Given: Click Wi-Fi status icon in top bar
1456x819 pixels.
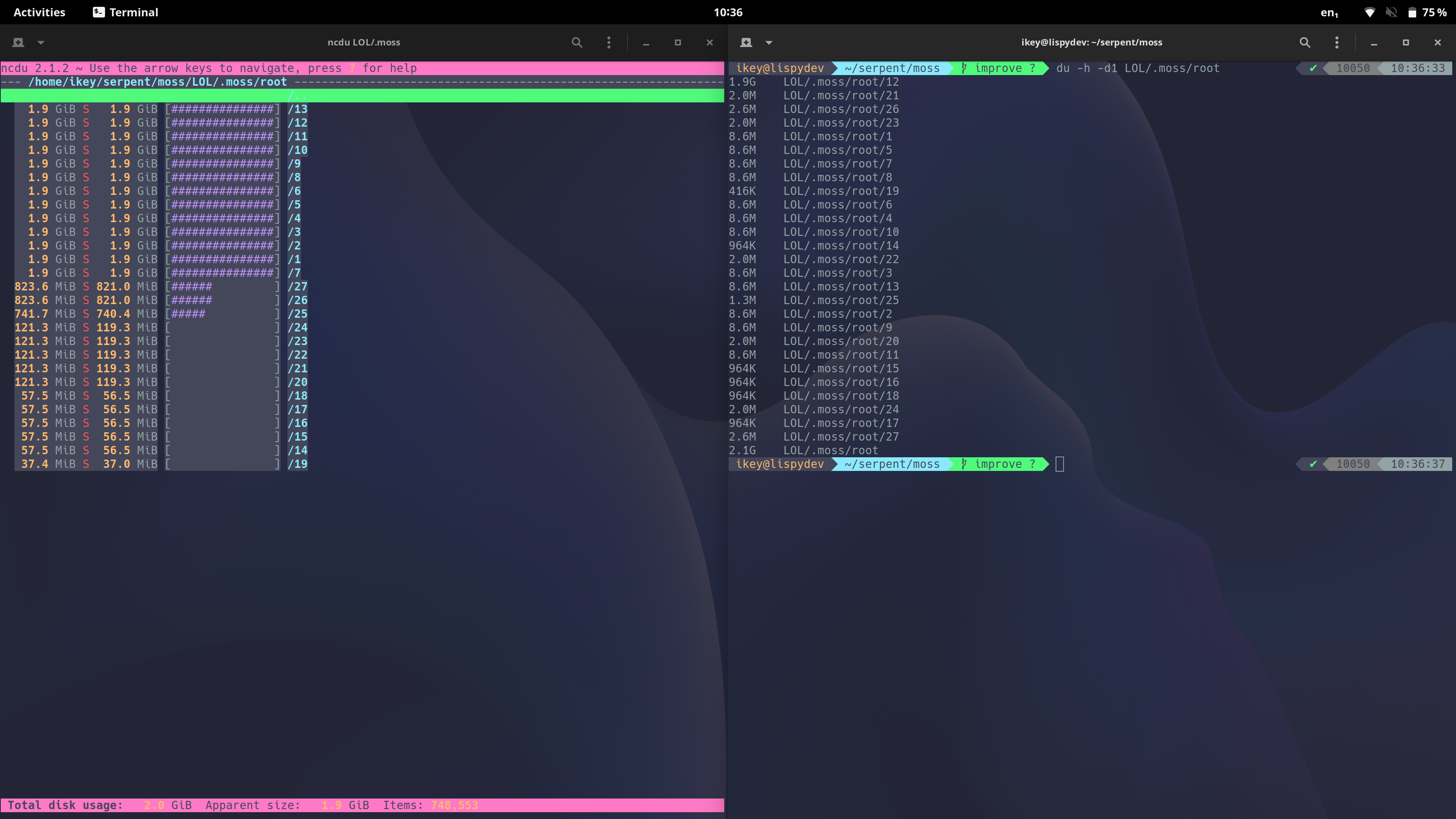Looking at the screenshot, I should point(1370,13).
